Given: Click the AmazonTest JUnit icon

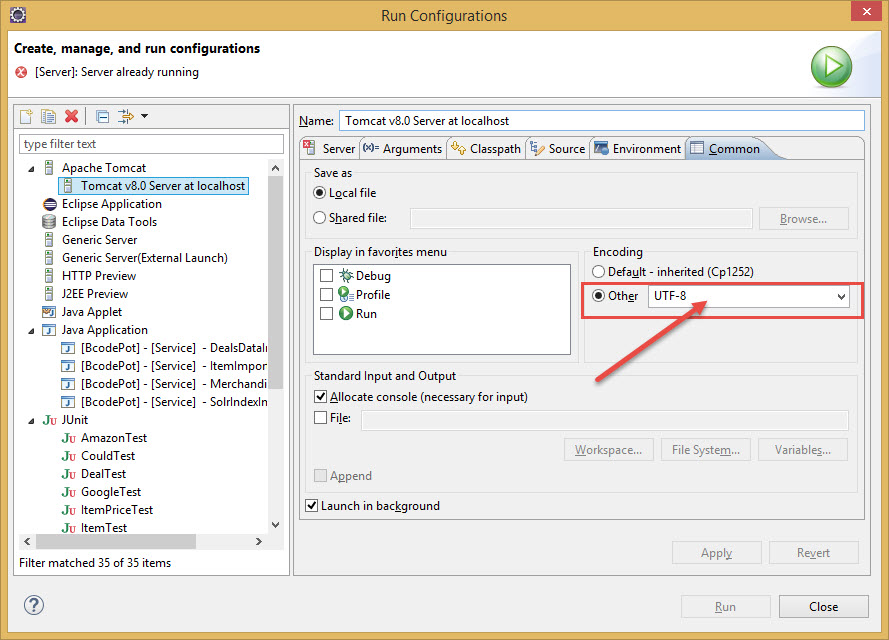Looking at the screenshot, I should pyautogui.click(x=69, y=438).
